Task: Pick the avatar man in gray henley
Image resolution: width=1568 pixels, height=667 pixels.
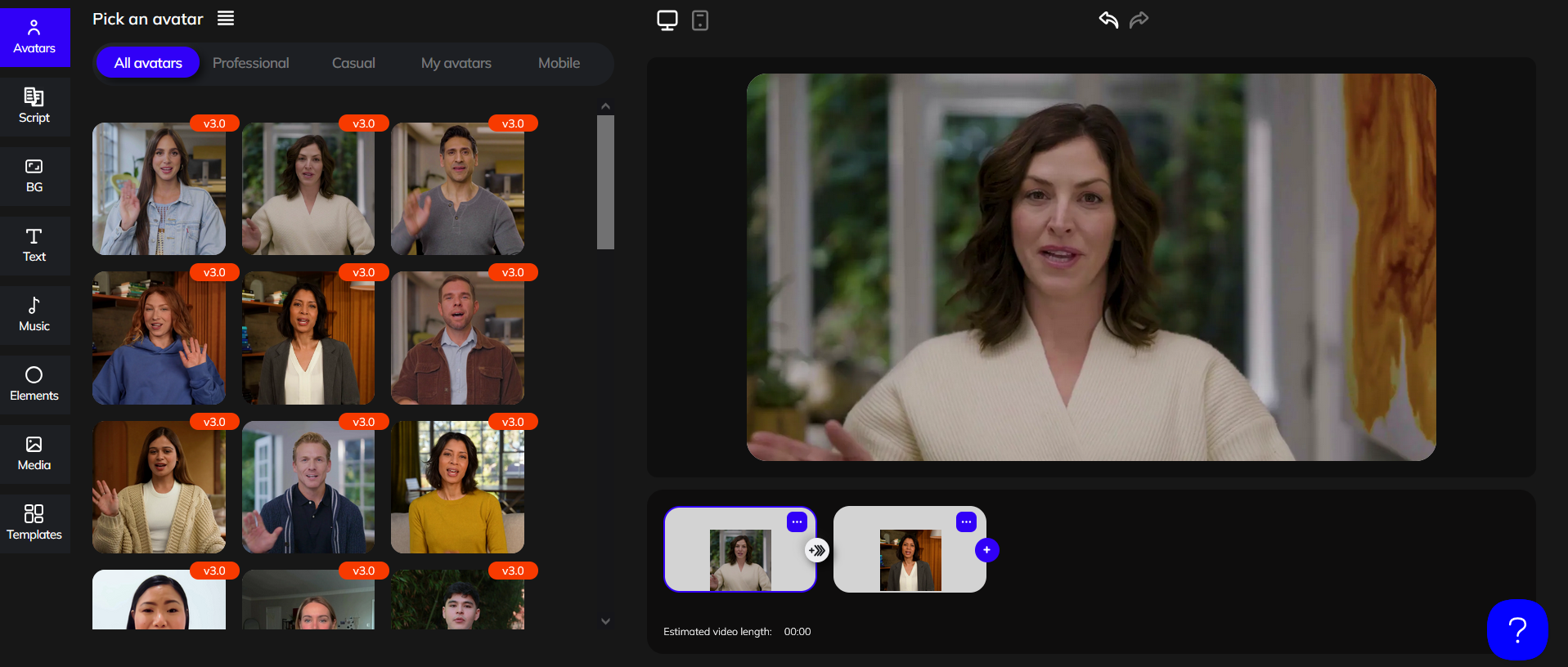Action: tap(457, 189)
